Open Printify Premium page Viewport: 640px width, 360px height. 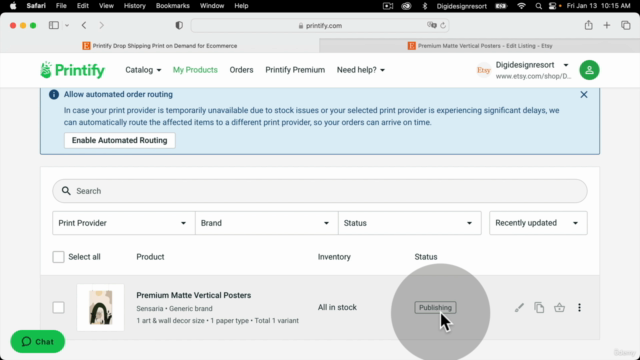tap(295, 70)
